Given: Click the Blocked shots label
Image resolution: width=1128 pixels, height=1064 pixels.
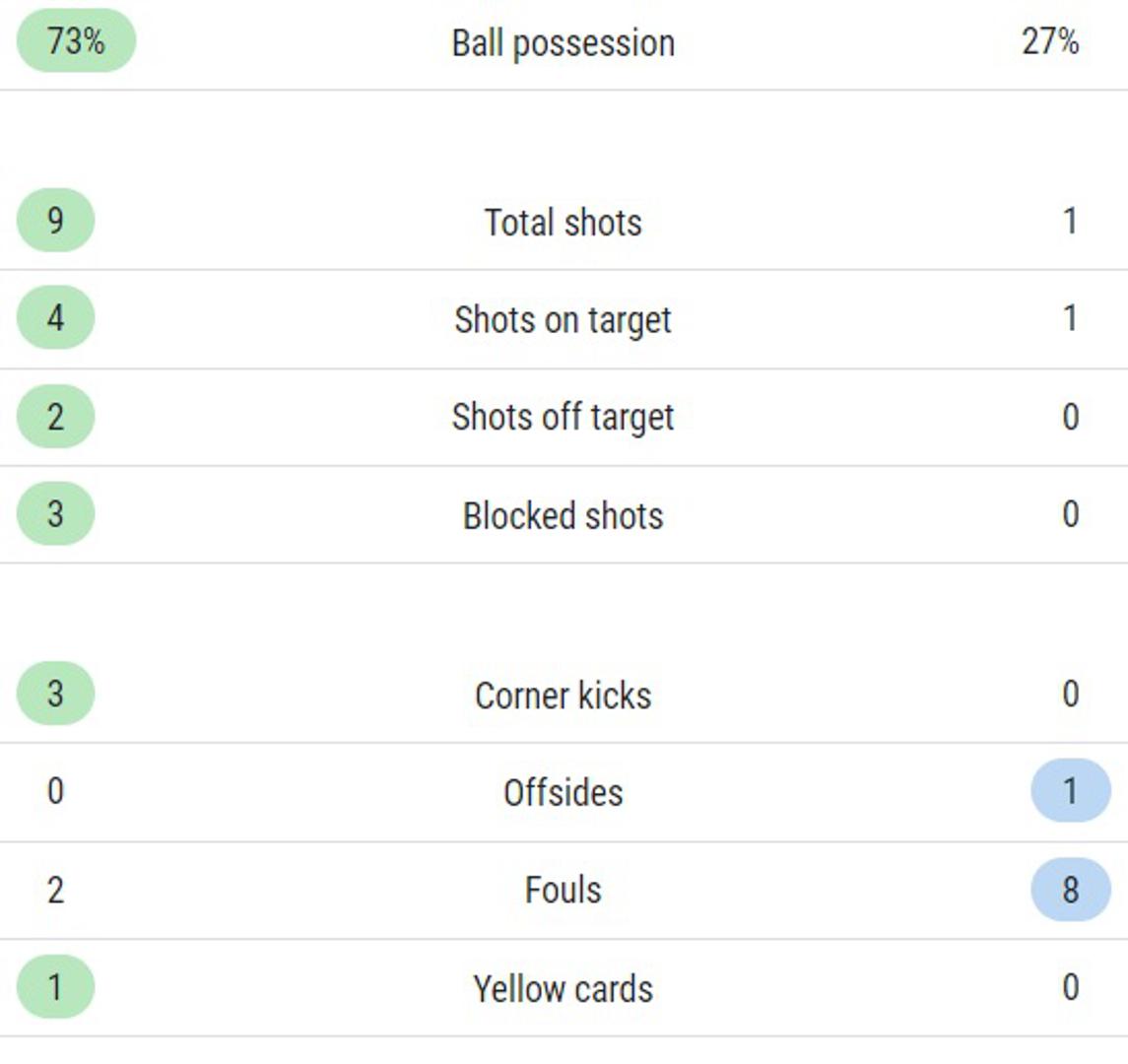Looking at the screenshot, I should [563, 516].
